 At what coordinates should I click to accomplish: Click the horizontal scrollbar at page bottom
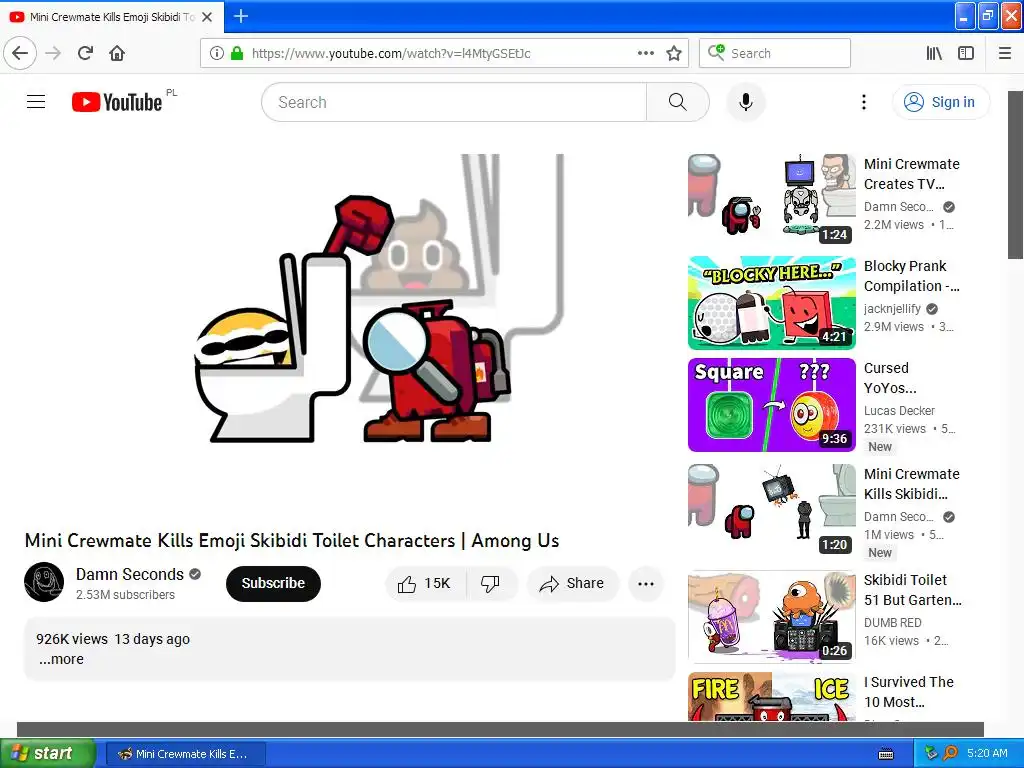point(500,729)
